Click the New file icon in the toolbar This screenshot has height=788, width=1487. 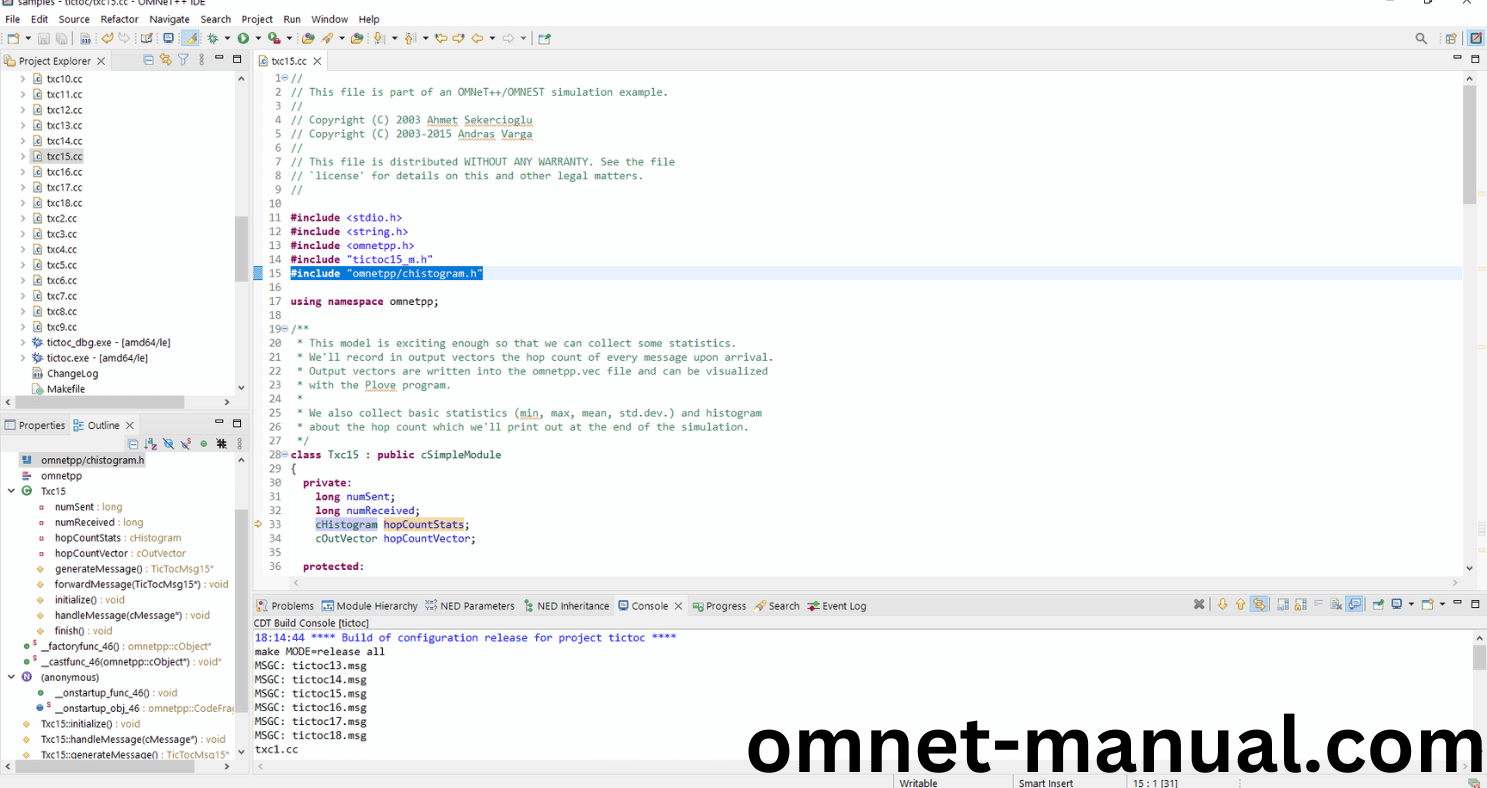13,38
